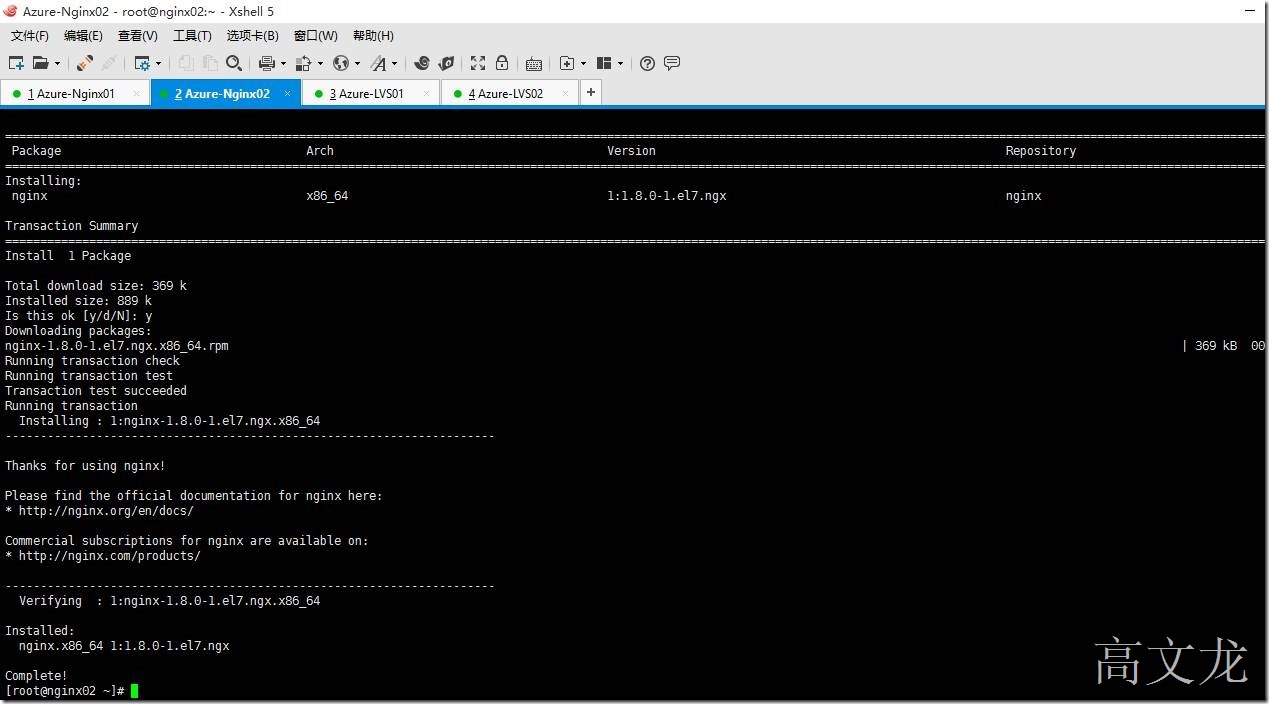The height and width of the screenshot is (704, 1269).
Task: Expand the Properties gear dropdown arrow
Action: [x=158, y=63]
